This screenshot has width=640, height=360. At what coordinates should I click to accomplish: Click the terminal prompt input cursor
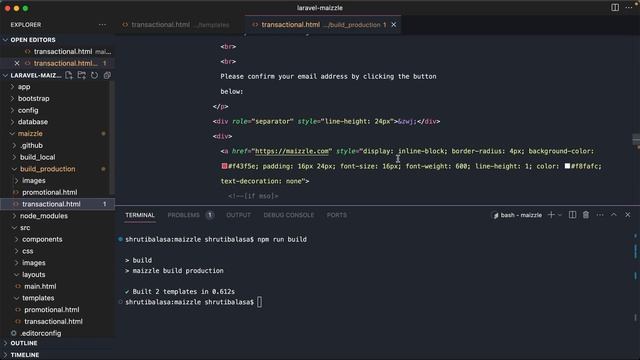pos(260,302)
